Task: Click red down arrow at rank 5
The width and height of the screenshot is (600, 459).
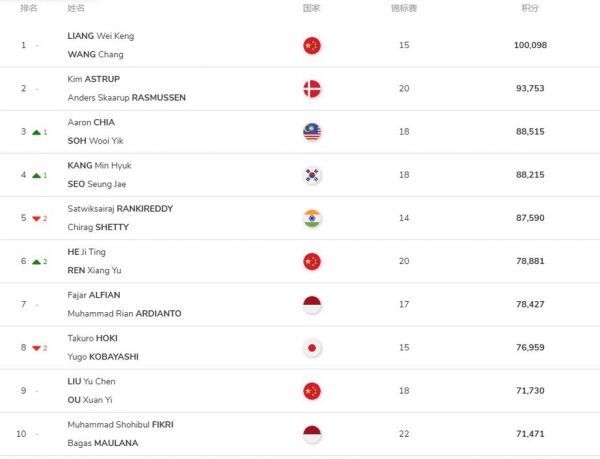Action: point(36,219)
